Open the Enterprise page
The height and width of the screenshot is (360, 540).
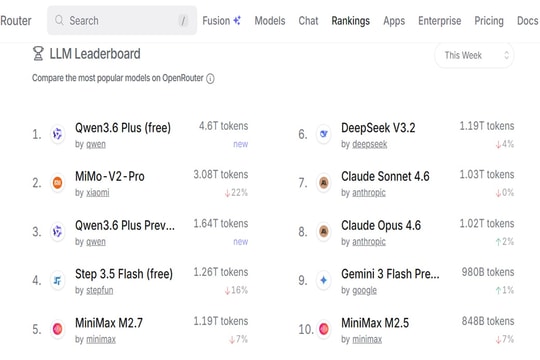coord(439,21)
